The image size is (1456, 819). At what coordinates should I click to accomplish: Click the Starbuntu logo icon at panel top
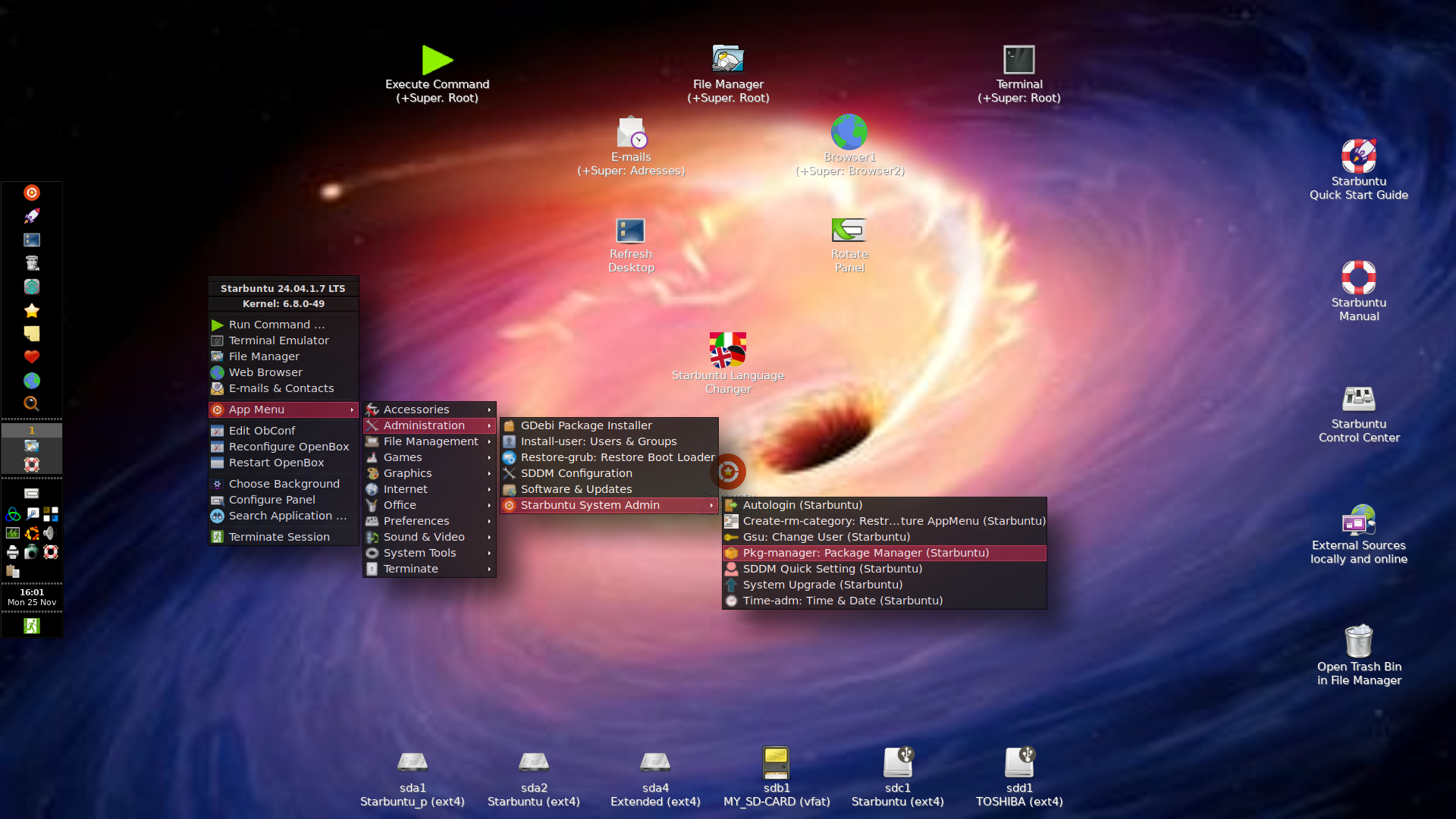pyautogui.click(x=32, y=193)
